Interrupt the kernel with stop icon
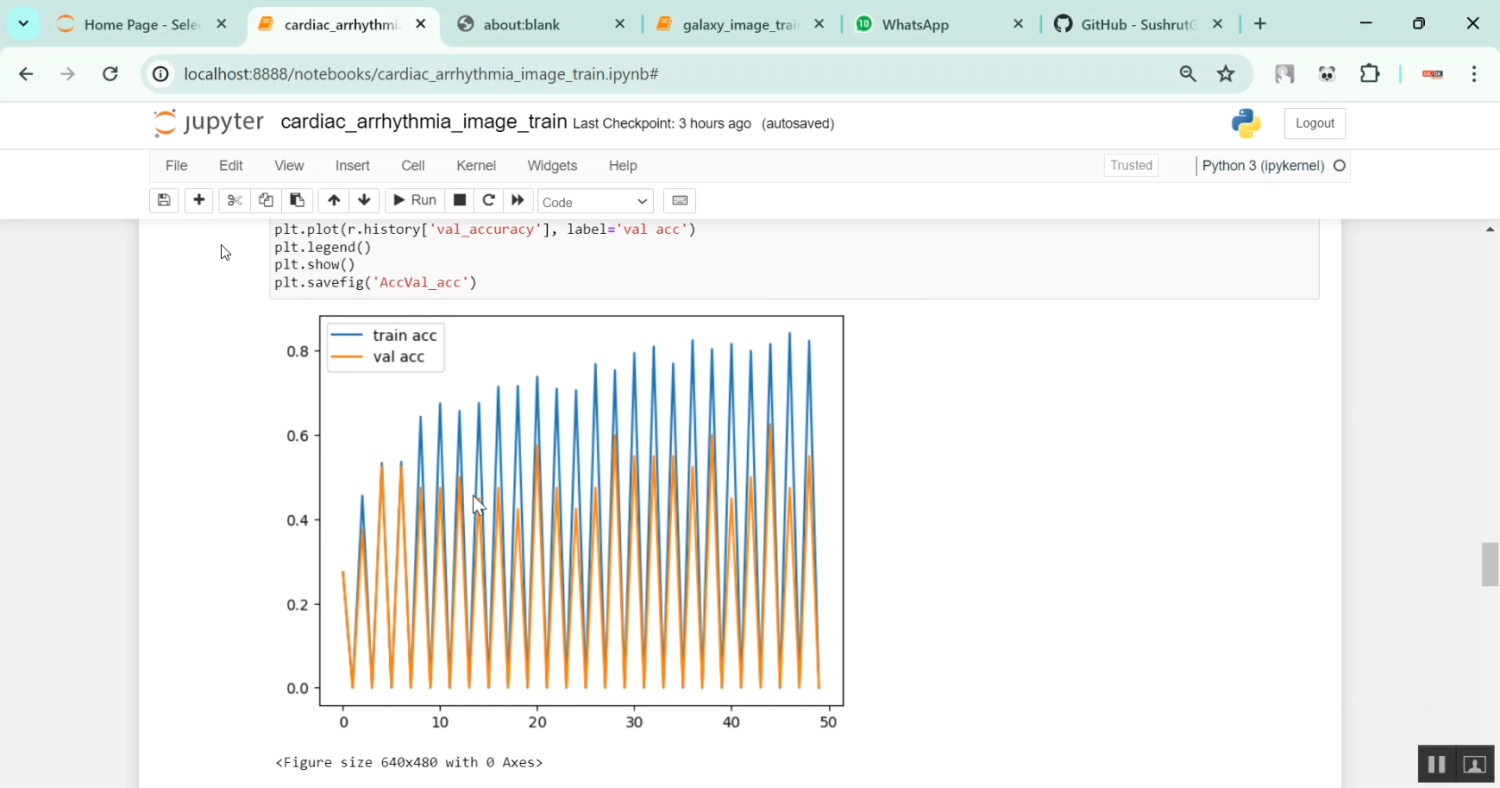 (x=460, y=200)
